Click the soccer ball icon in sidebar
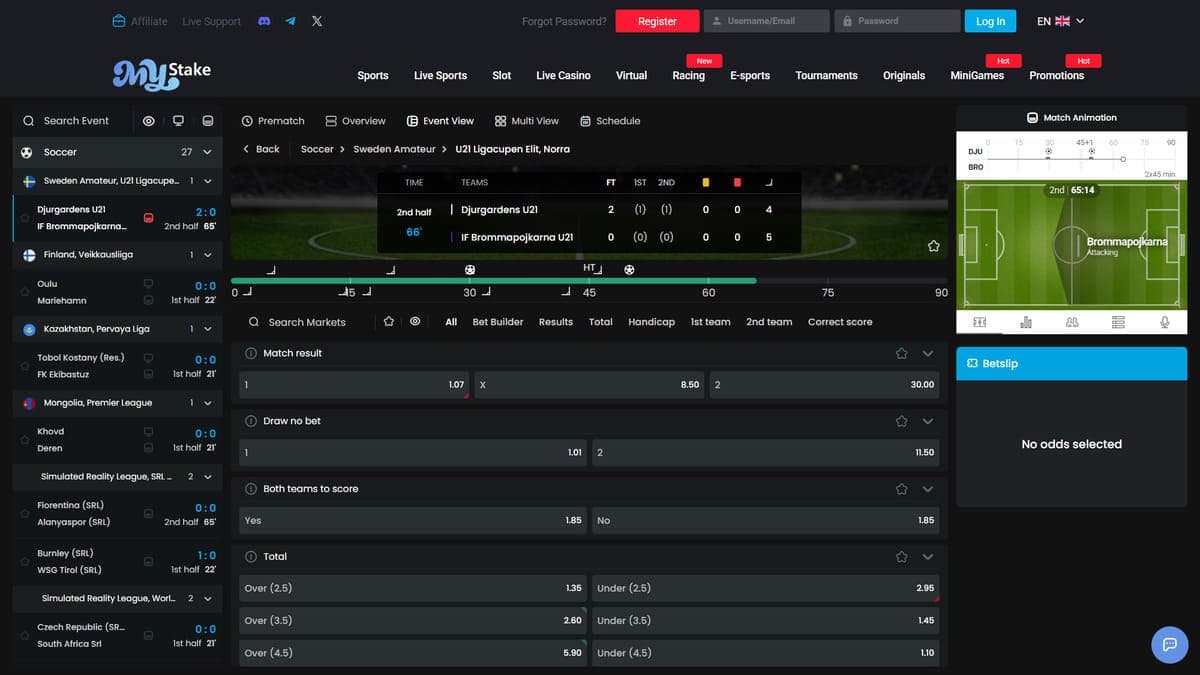Screen dimensions: 1200x675 27,152
